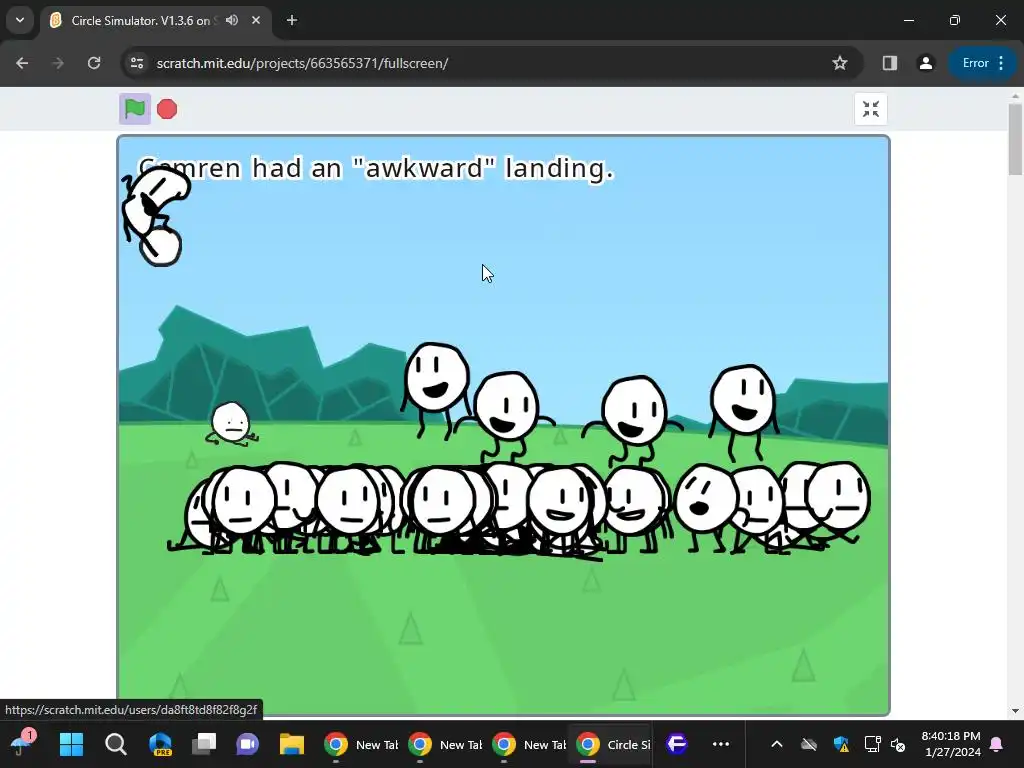Screen dimensions: 1024x768
Task: Open the Edge browser taskbar icon
Action: point(160,744)
